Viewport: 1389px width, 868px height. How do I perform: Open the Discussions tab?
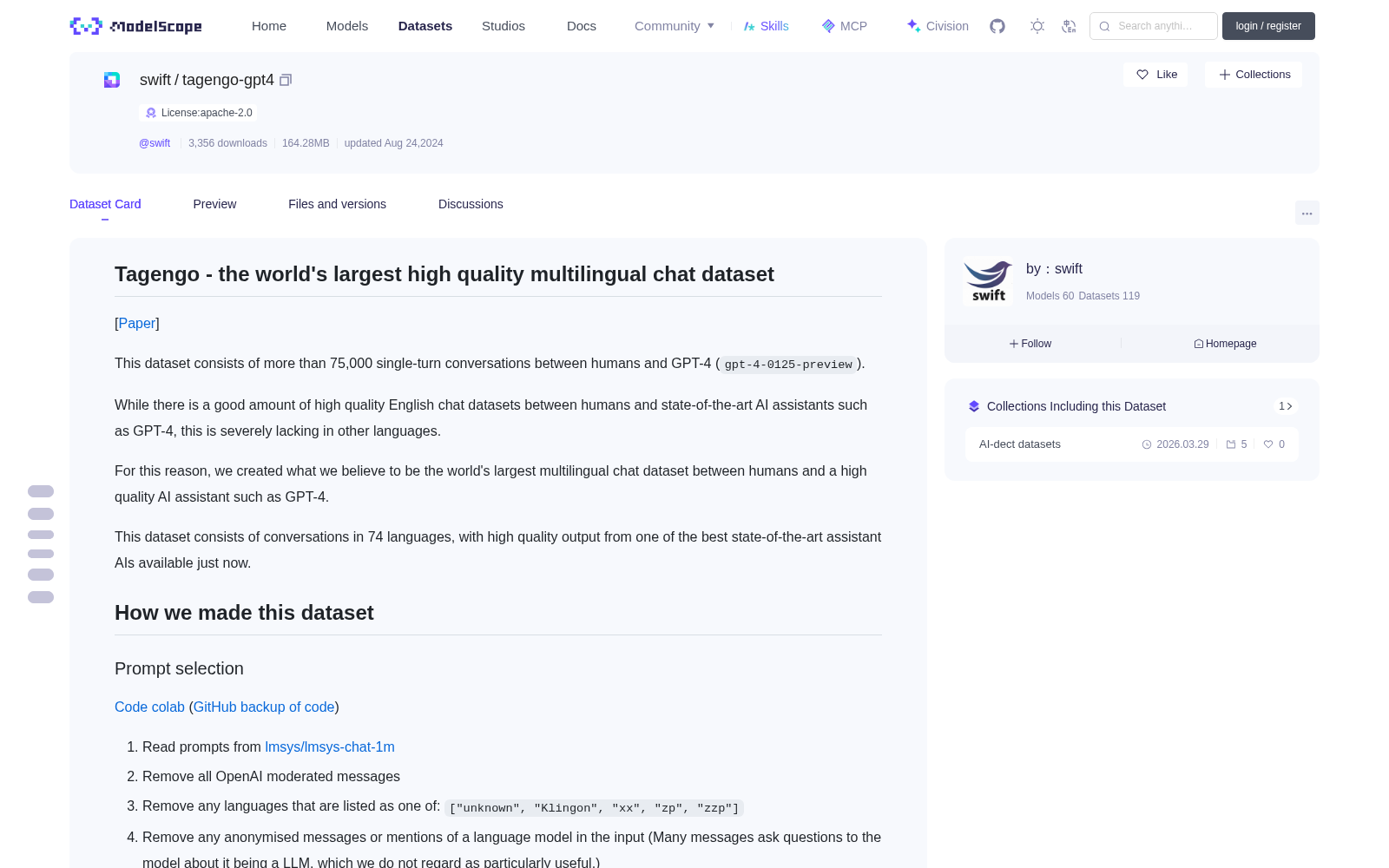pos(471,204)
